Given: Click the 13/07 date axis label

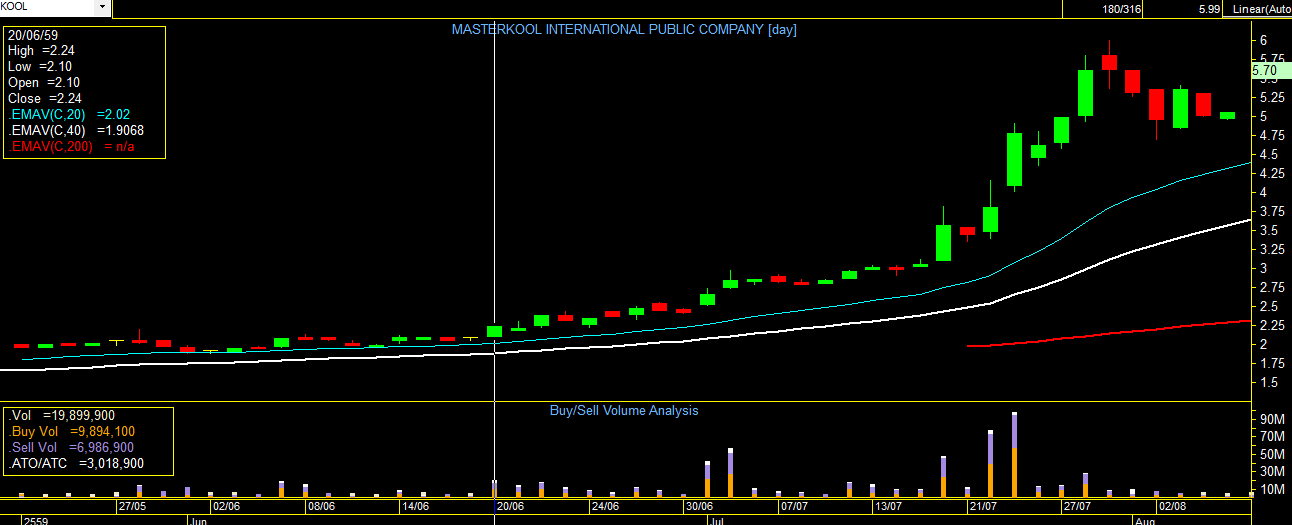Looking at the screenshot, I should tap(888, 507).
